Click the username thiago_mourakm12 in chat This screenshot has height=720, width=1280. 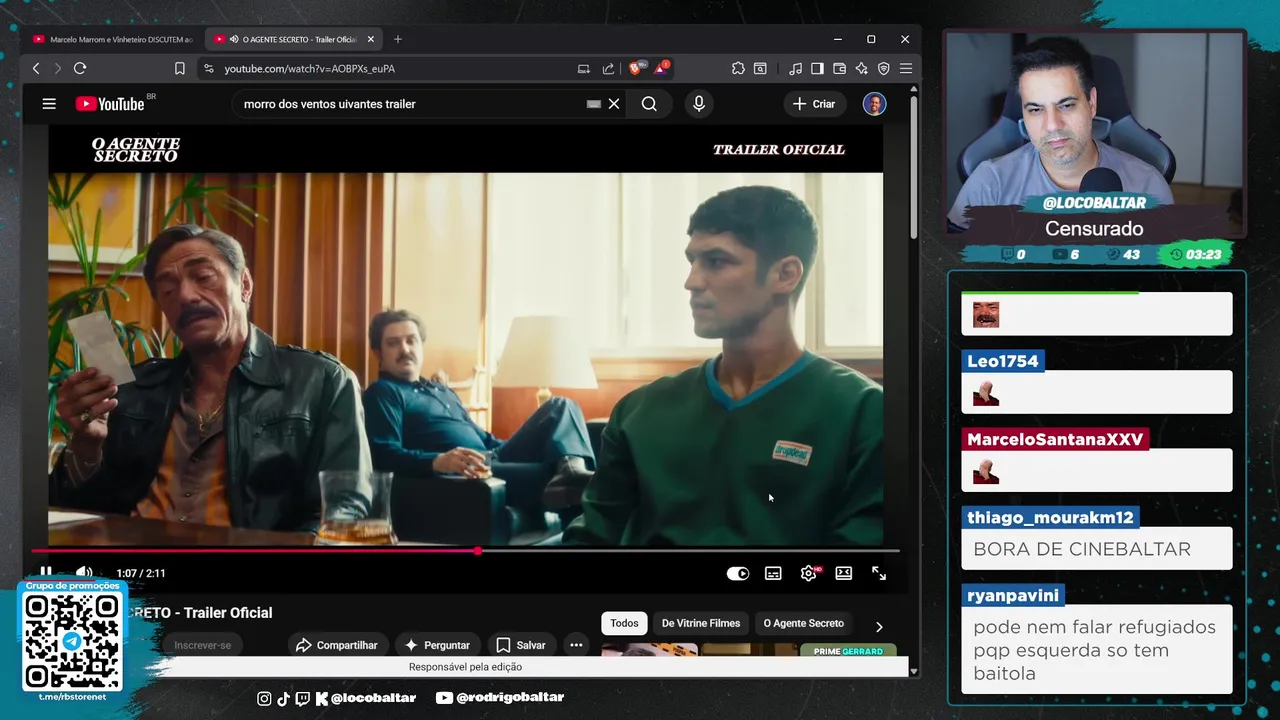[x=1050, y=517]
